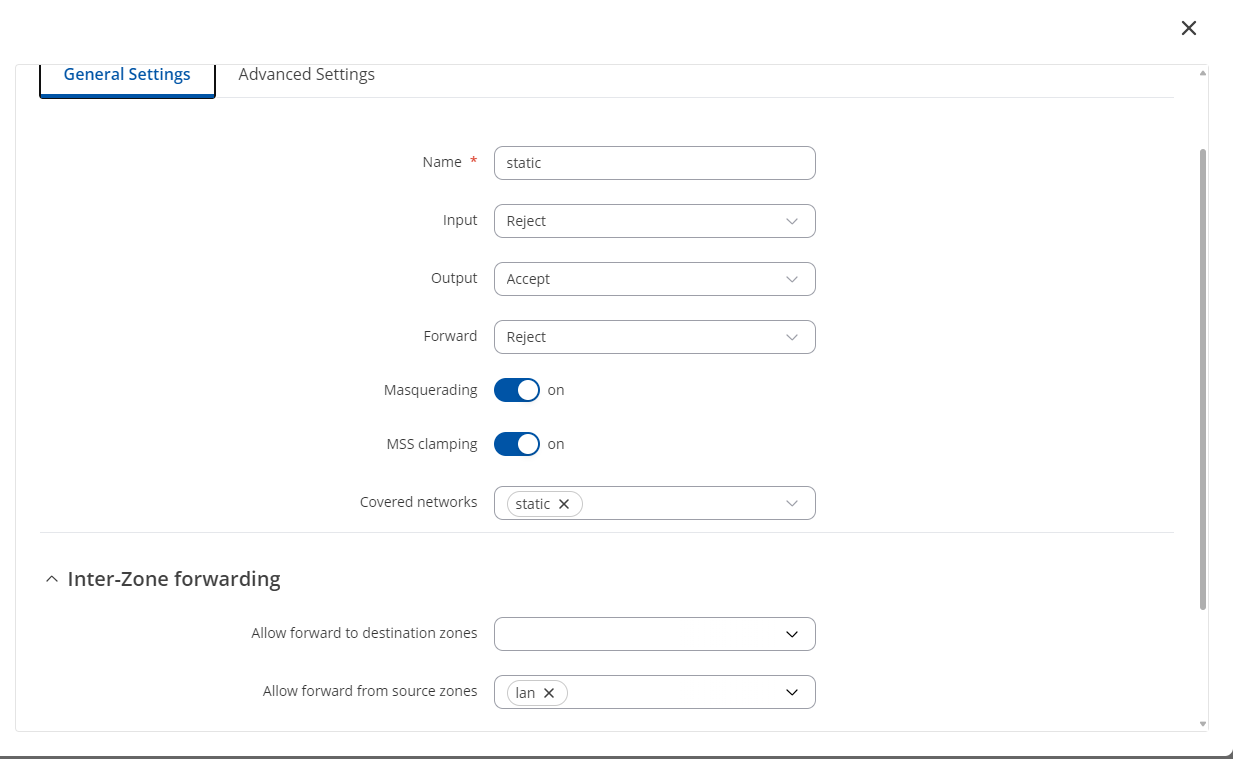The width and height of the screenshot is (1233, 759).
Task: Open the Input policy dropdown showing Reject
Action: point(640,221)
